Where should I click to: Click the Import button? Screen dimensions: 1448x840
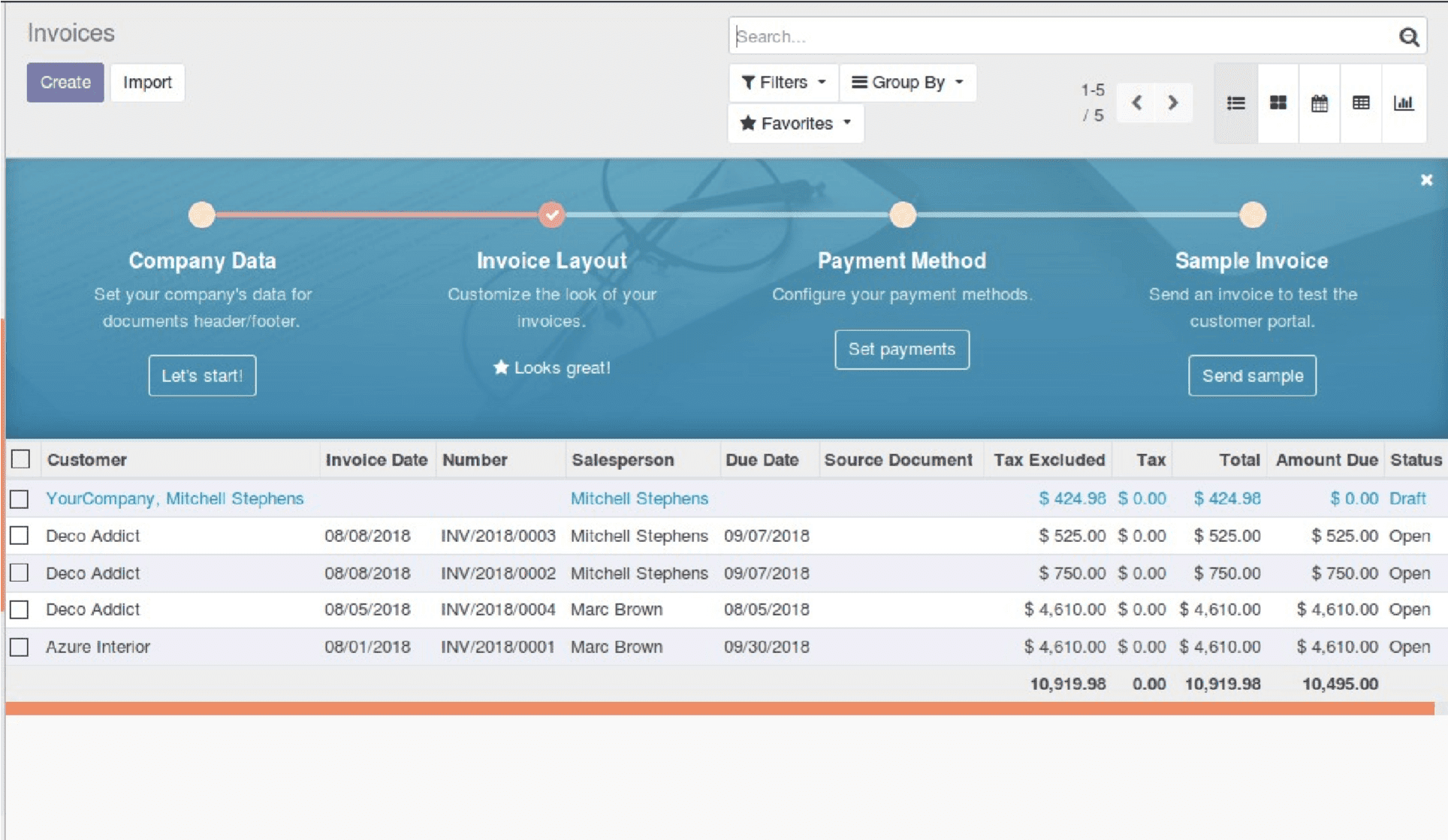[x=147, y=82]
